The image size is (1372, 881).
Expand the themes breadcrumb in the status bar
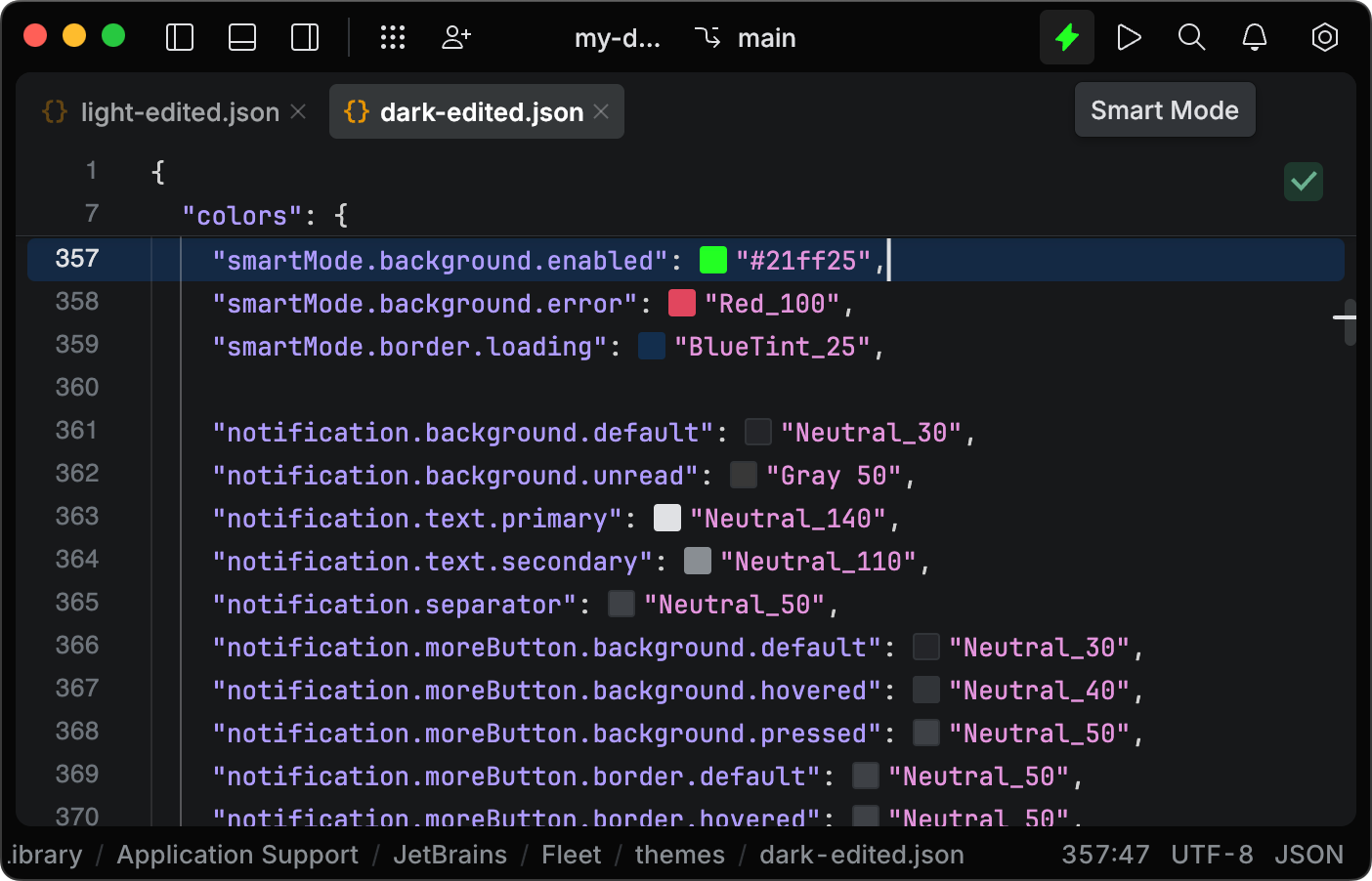click(x=679, y=855)
